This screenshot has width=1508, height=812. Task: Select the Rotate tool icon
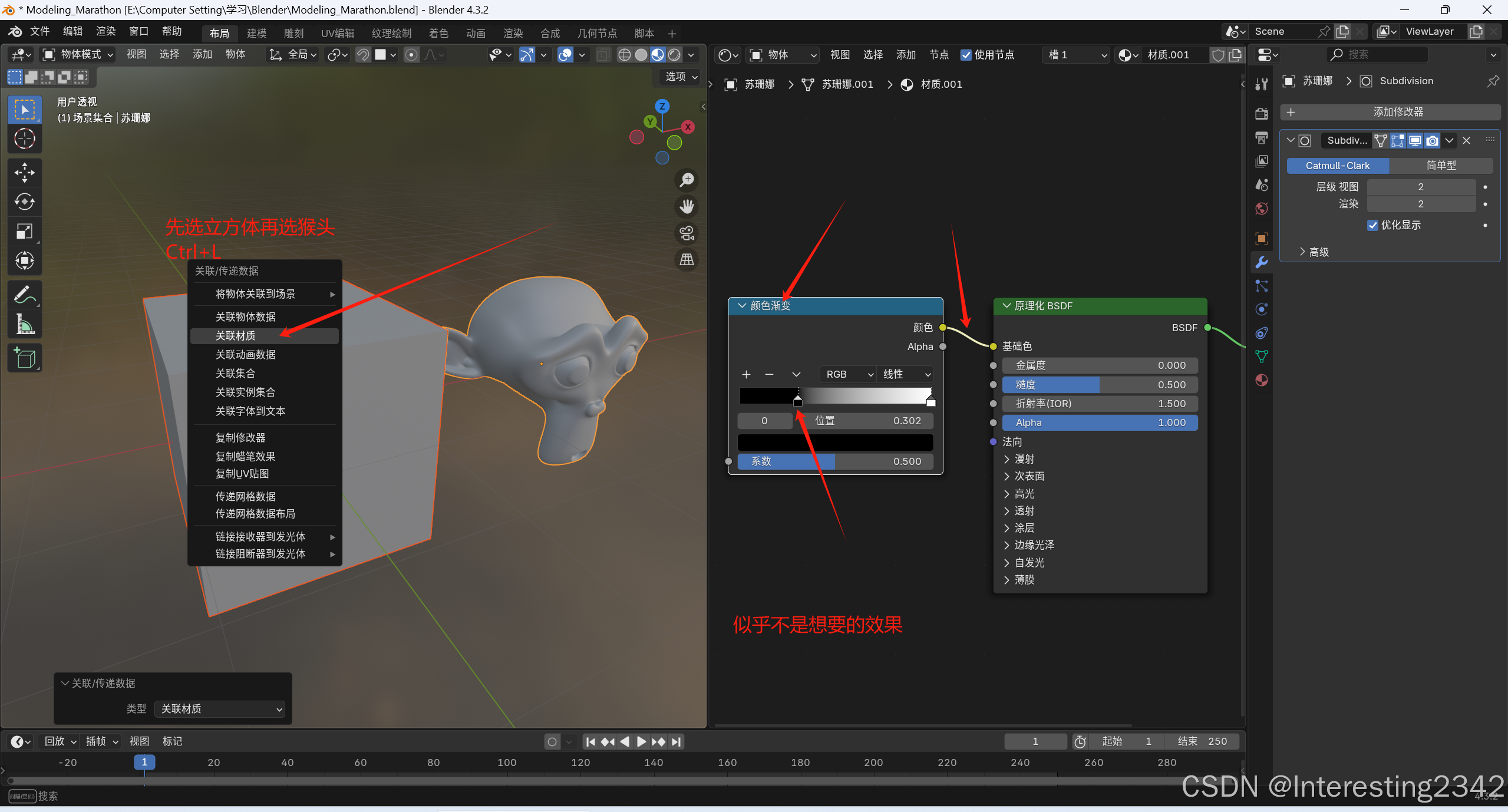[24, 202]
